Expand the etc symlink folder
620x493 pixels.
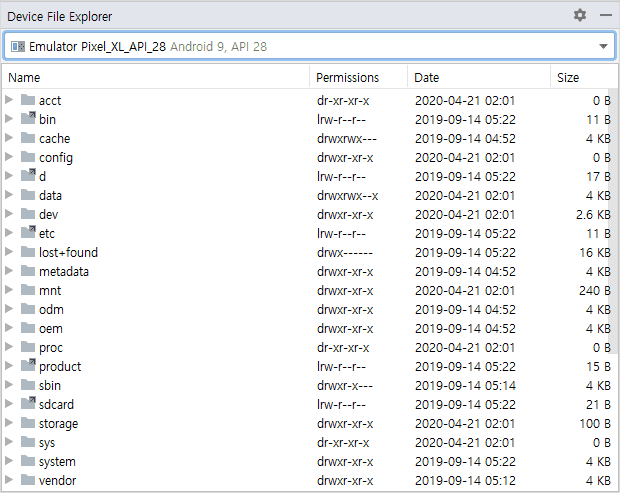click(9, 233)
